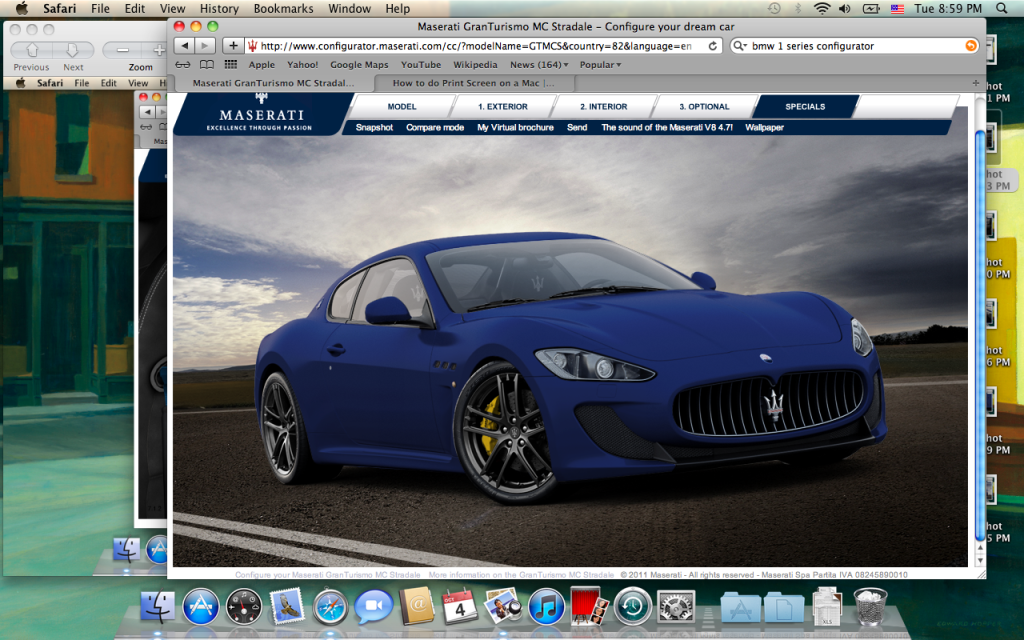Launch Preview from the Dock

pos(503,606)
